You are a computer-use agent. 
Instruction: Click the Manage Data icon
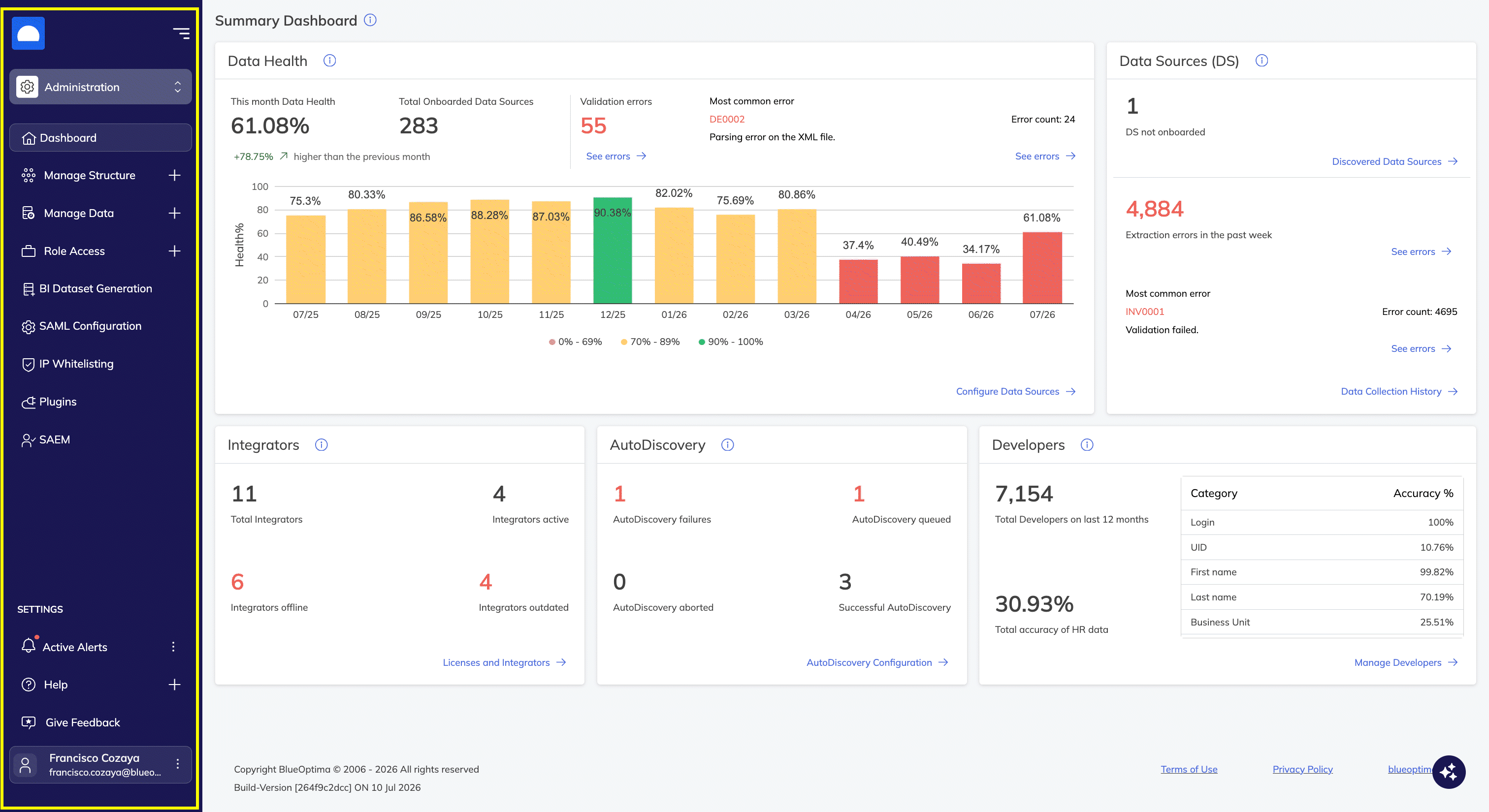(x=29, y=213)
